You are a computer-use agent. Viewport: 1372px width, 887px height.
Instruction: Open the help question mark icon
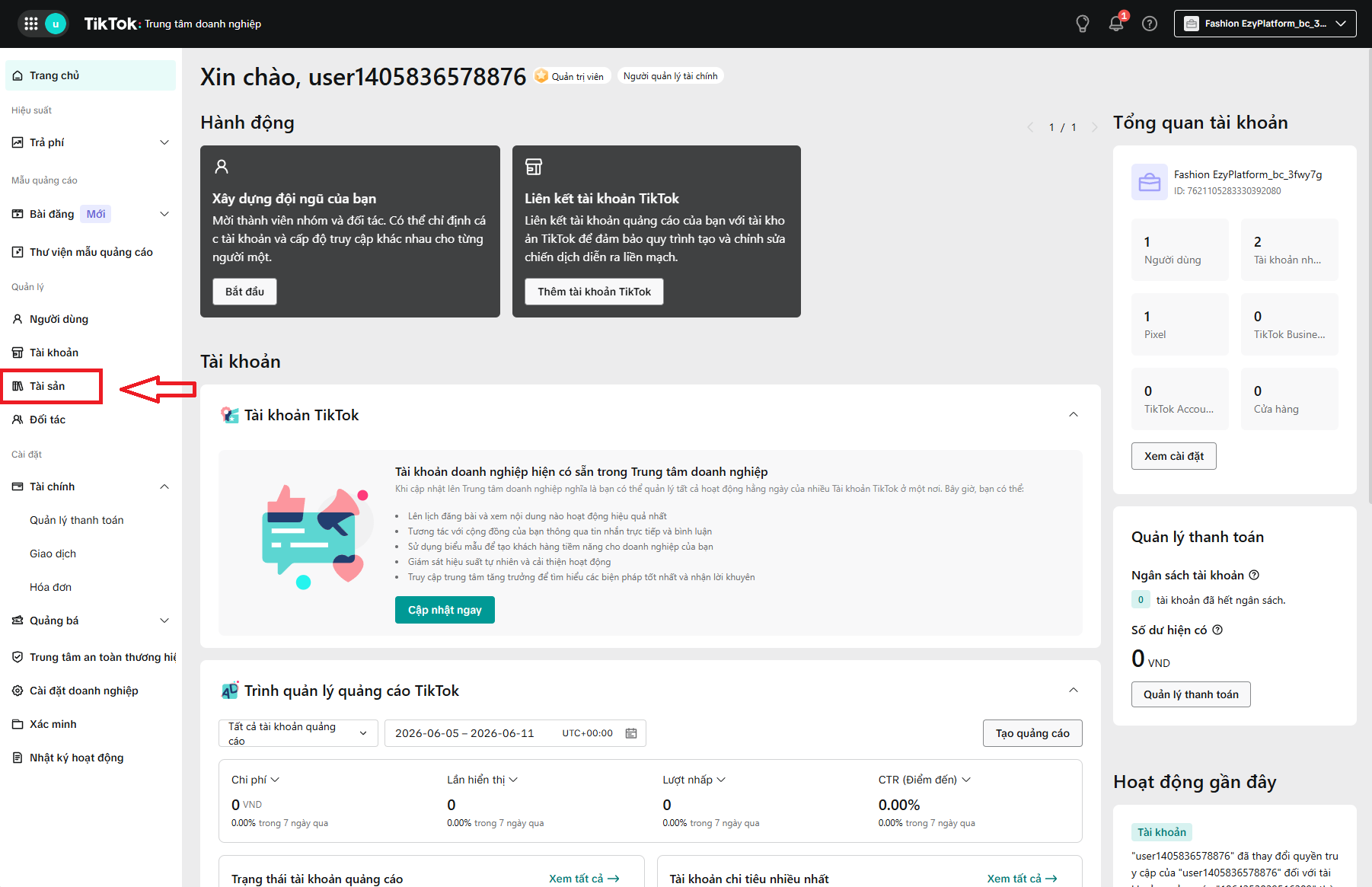[x=1150, y=24]
